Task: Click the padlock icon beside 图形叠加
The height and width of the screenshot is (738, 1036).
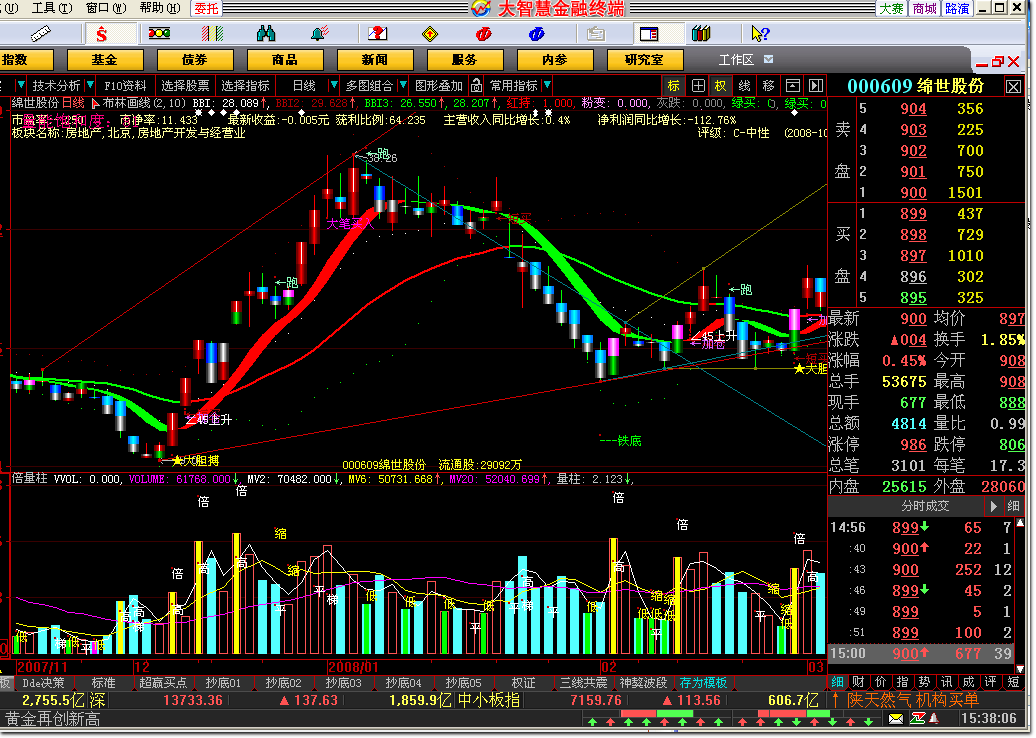Action: pos(476,85)
